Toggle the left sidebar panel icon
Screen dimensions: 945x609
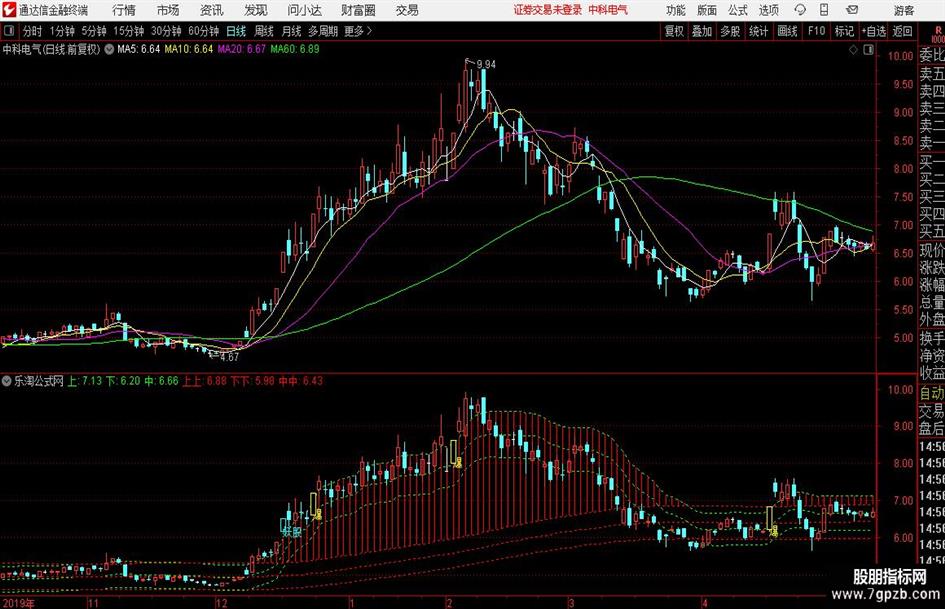pos(8,31)
